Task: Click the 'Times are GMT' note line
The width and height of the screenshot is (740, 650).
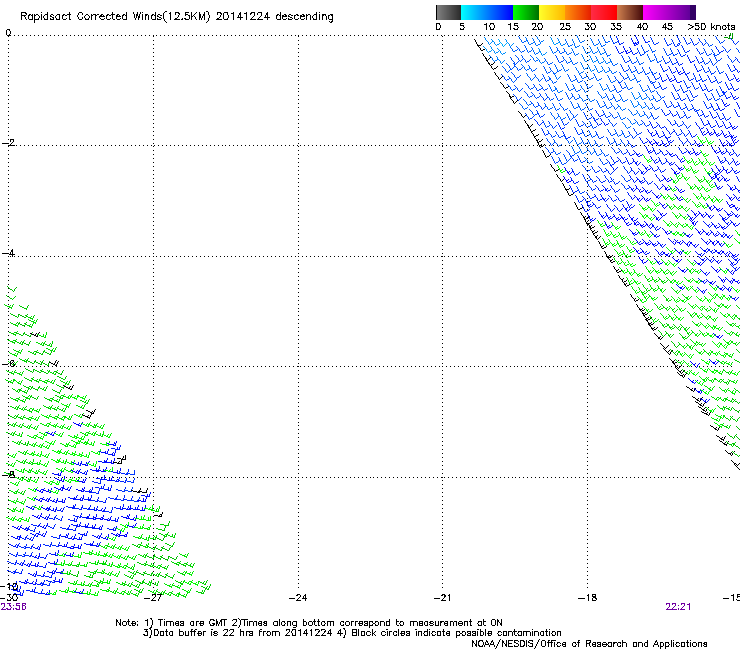Action: [x=309, y=623]
